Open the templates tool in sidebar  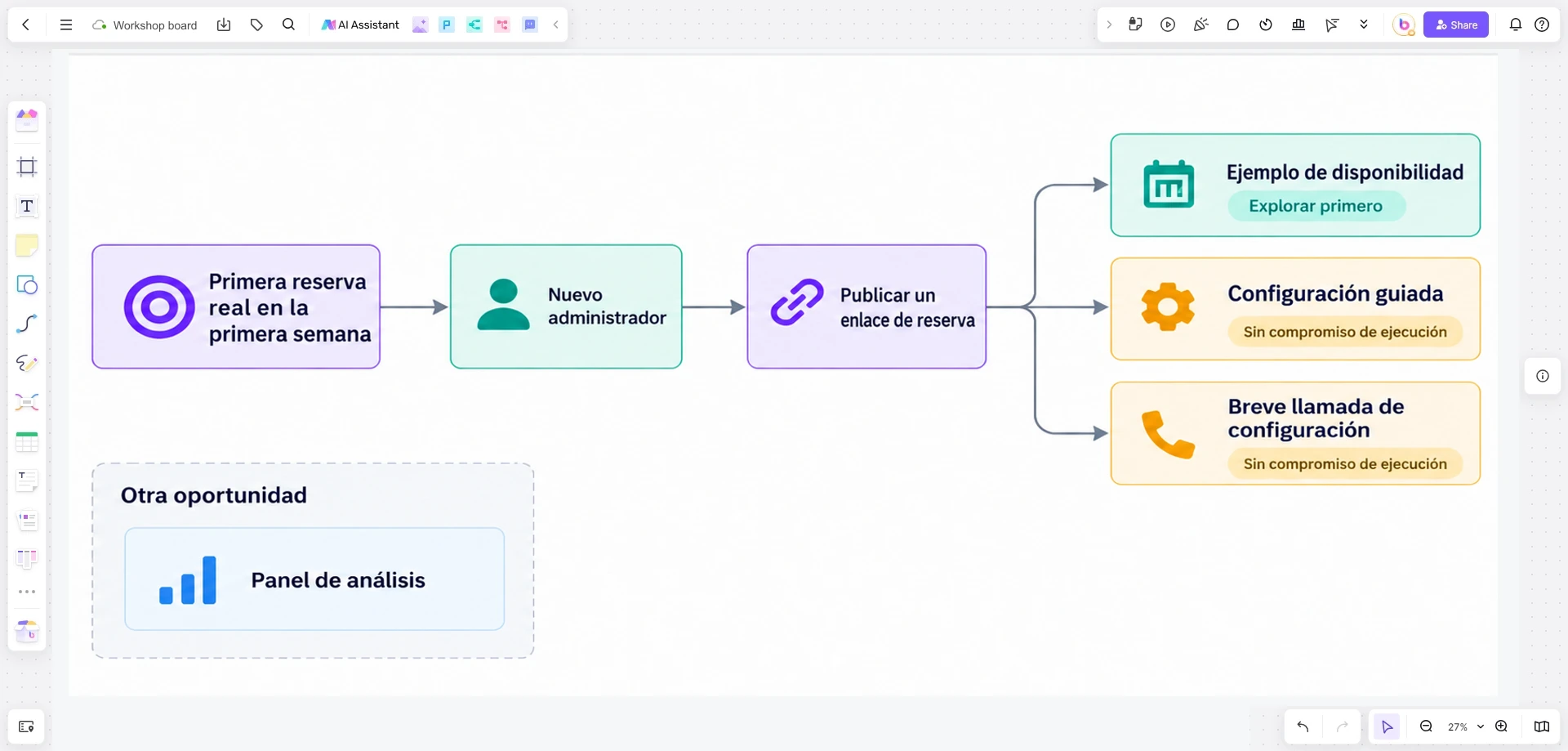coord(27,120)
